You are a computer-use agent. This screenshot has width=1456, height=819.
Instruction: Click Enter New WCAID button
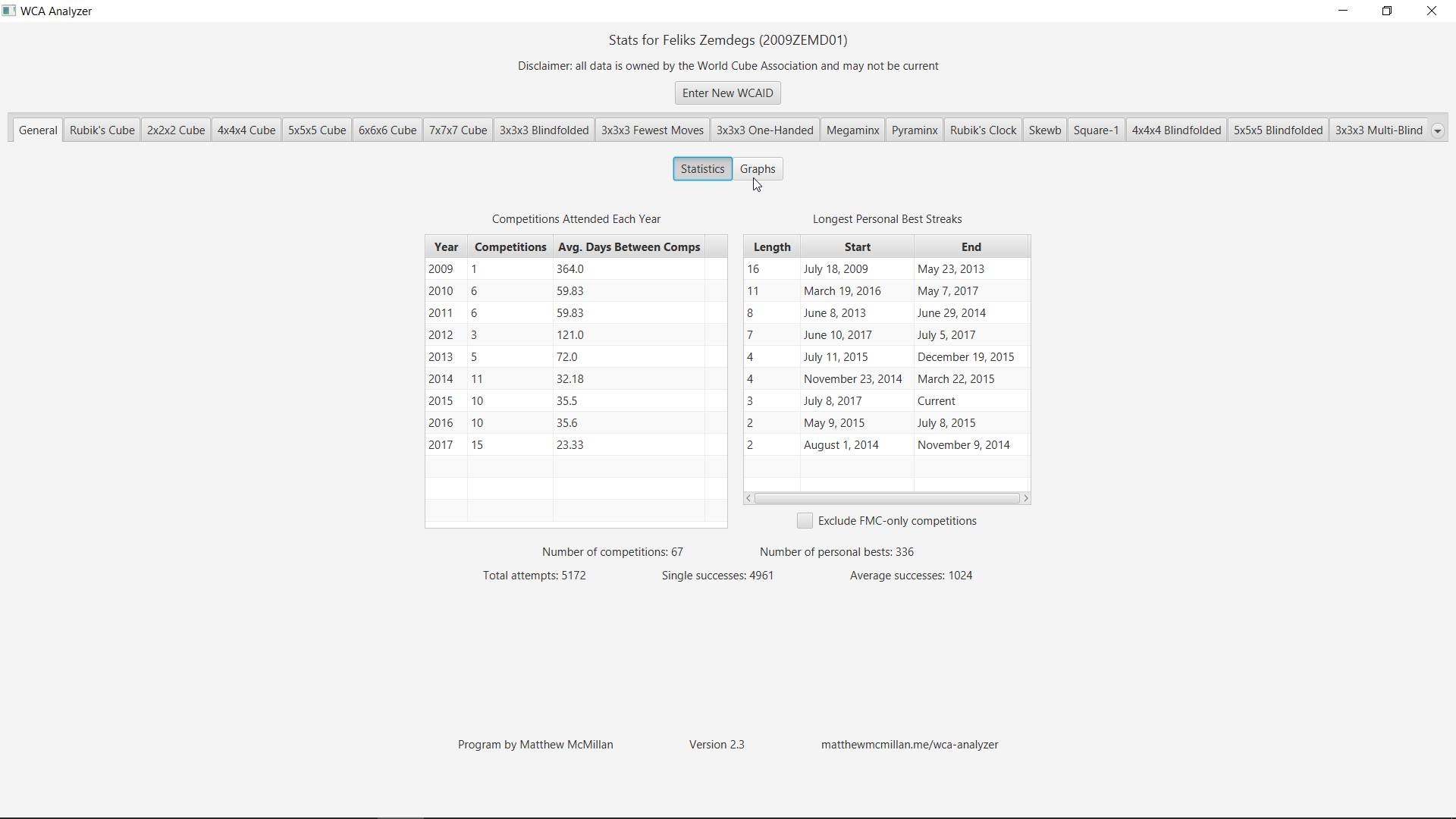(x=728, y=93)
